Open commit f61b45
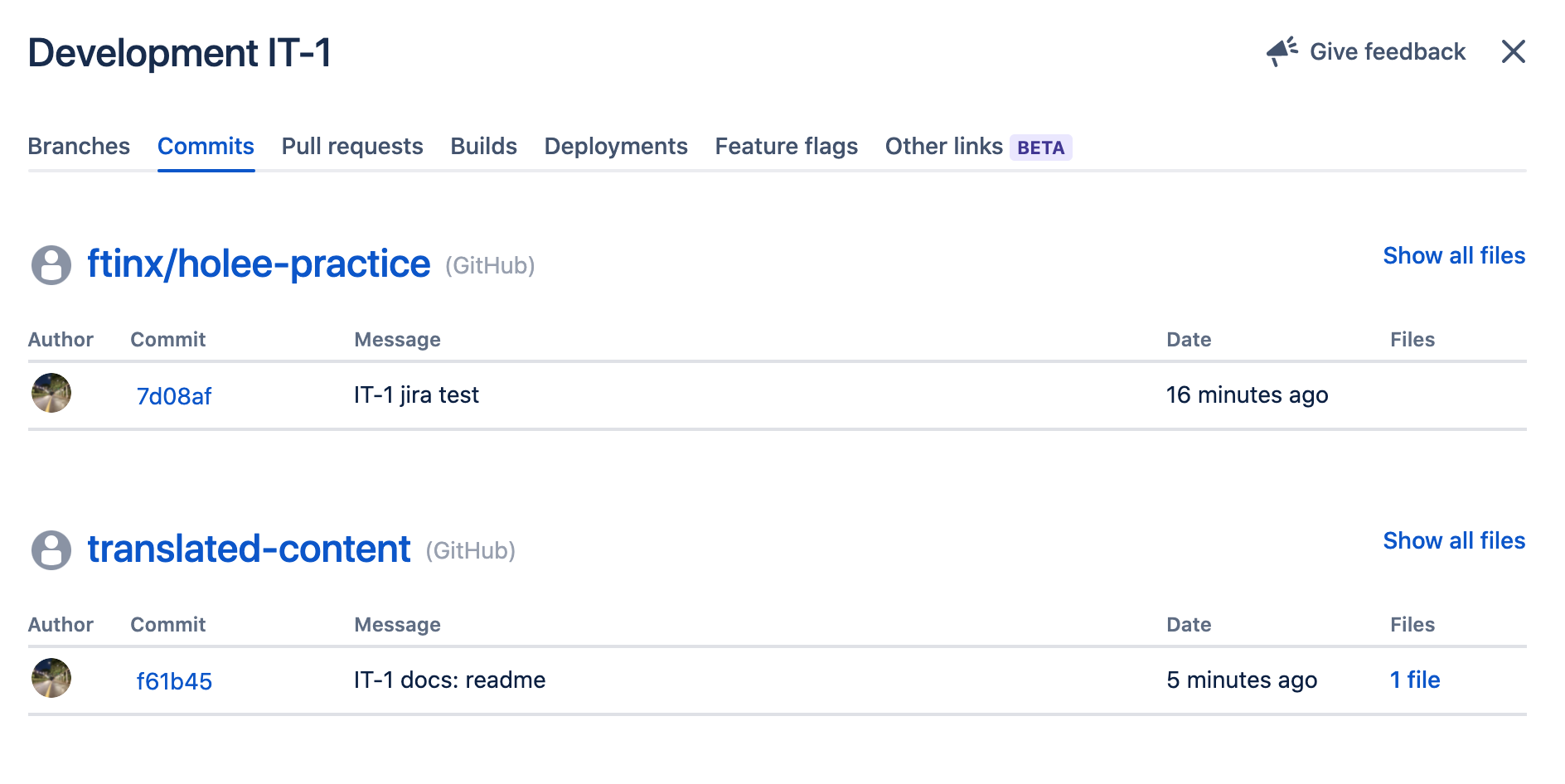 174,681
